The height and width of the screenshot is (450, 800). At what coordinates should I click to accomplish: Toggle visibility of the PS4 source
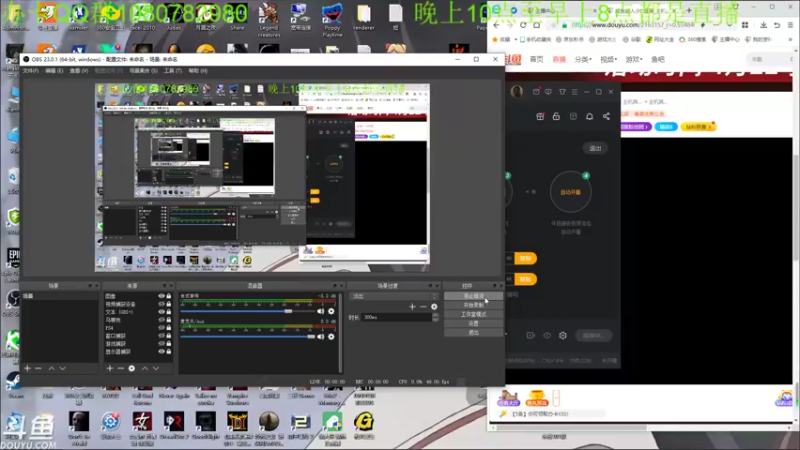[x=161, y=328]
